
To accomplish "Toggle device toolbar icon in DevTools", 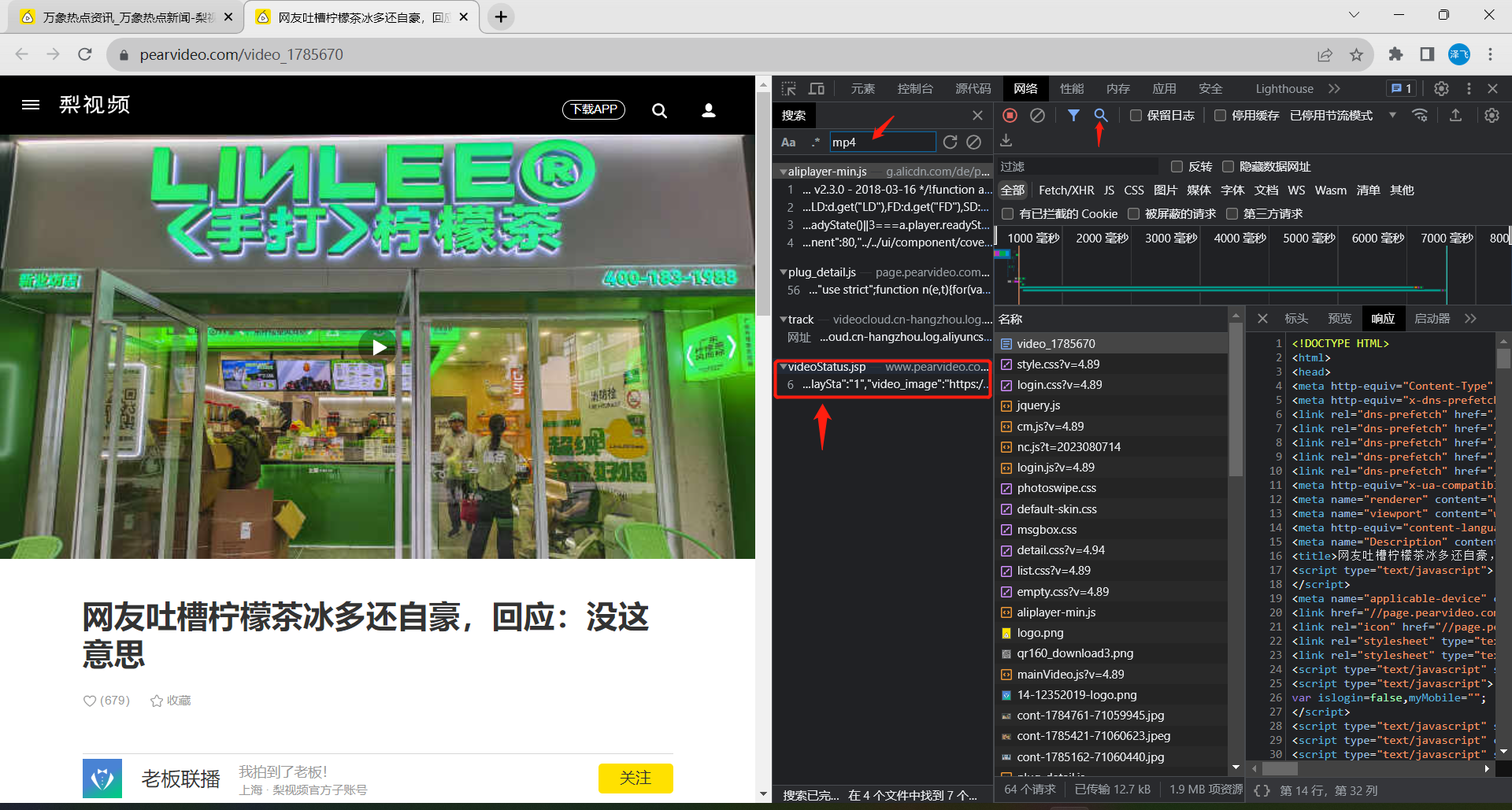I will 817,89.
